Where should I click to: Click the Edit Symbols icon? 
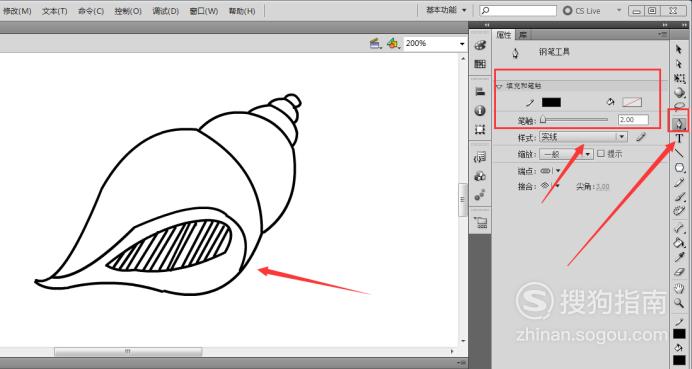pos(393,43)
